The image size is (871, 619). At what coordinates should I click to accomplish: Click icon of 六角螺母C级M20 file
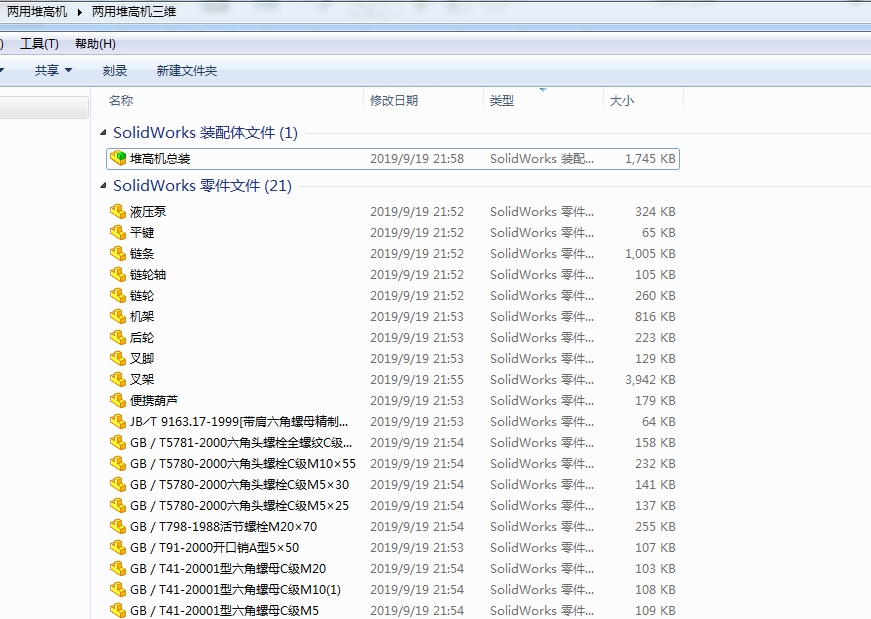pos(118,569)
